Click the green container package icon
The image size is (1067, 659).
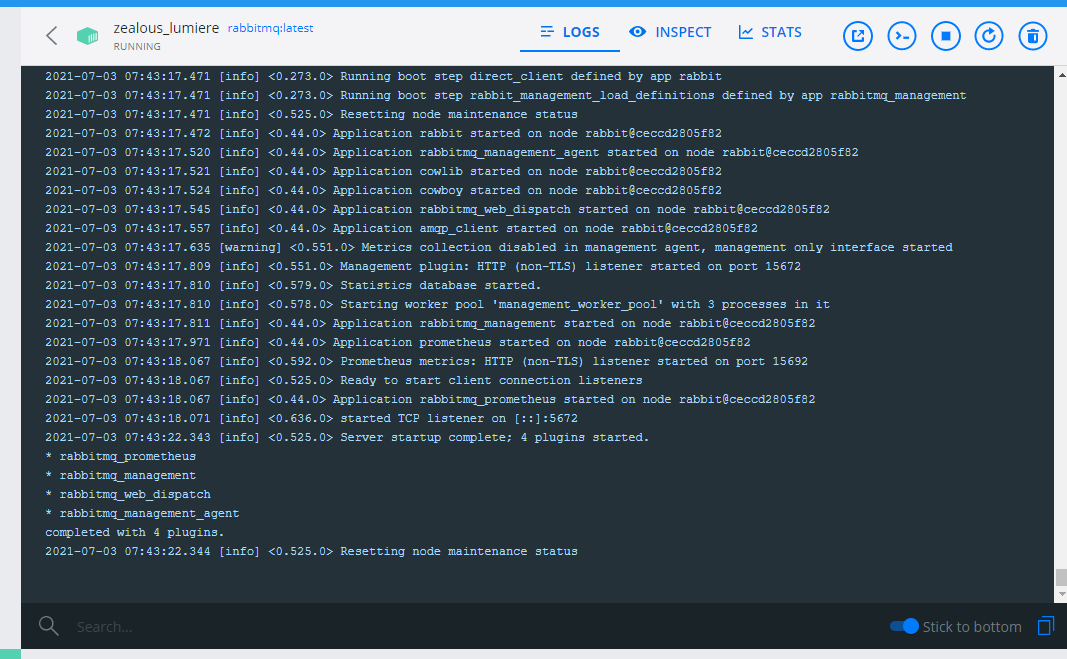click(x=87, y=35)
